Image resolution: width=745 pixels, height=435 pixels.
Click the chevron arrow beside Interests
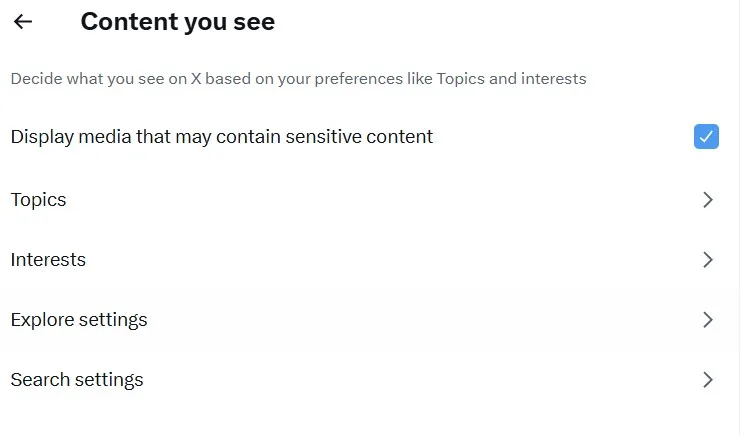click(x=708, y=260)
